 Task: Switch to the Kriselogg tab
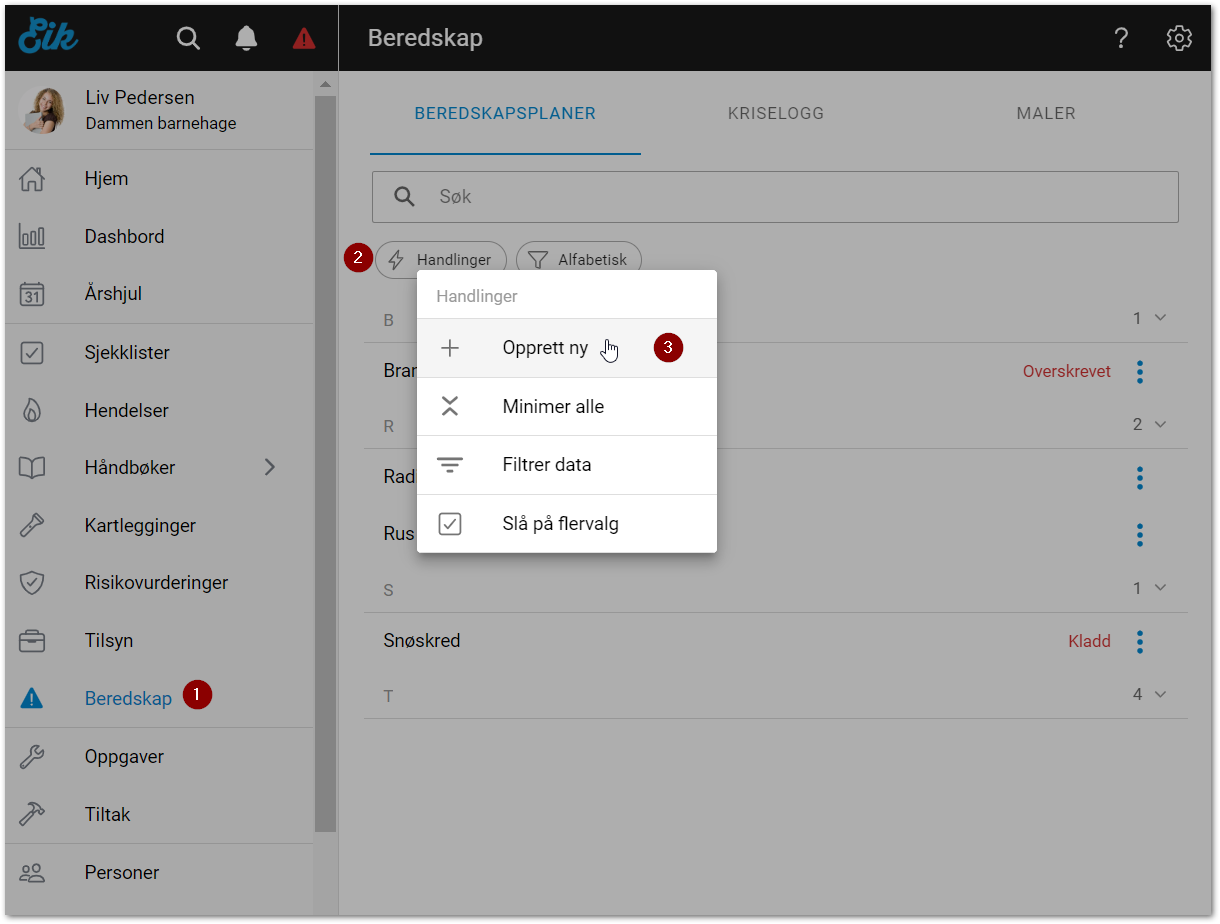[776, 114]
